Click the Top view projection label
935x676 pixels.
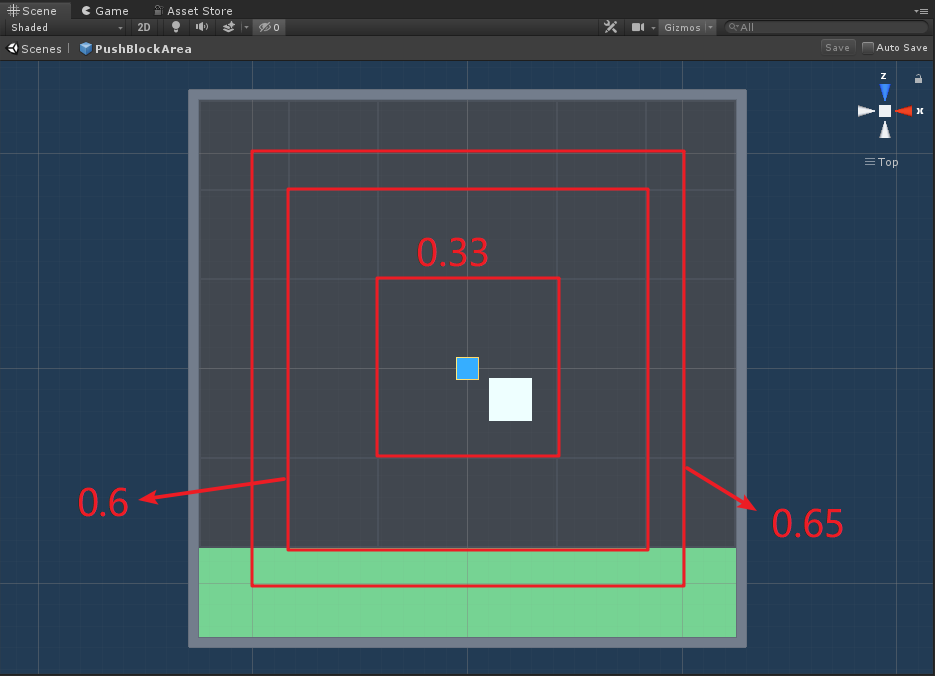tap(881, 162)
